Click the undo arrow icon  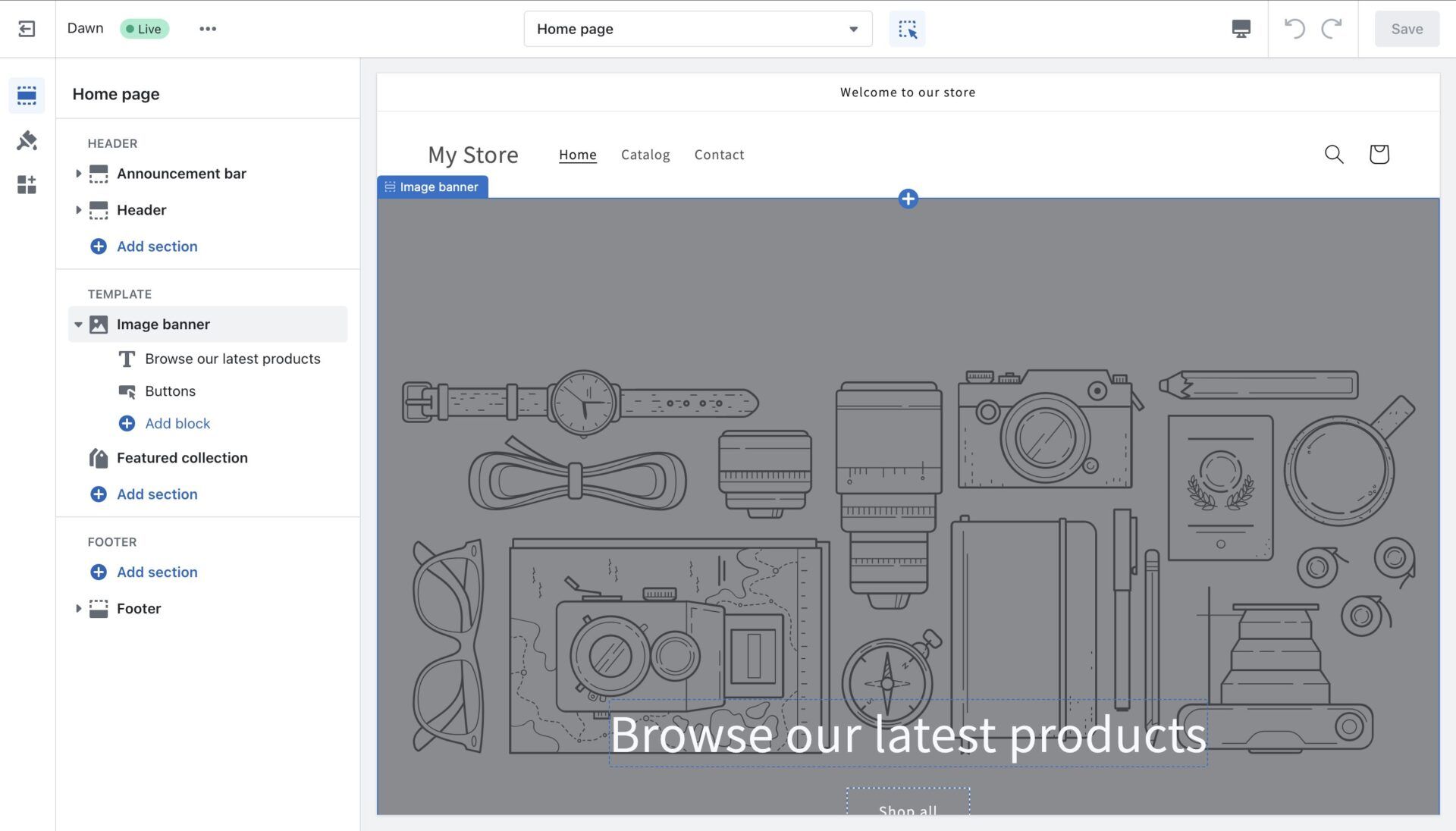pos(1294,29)
